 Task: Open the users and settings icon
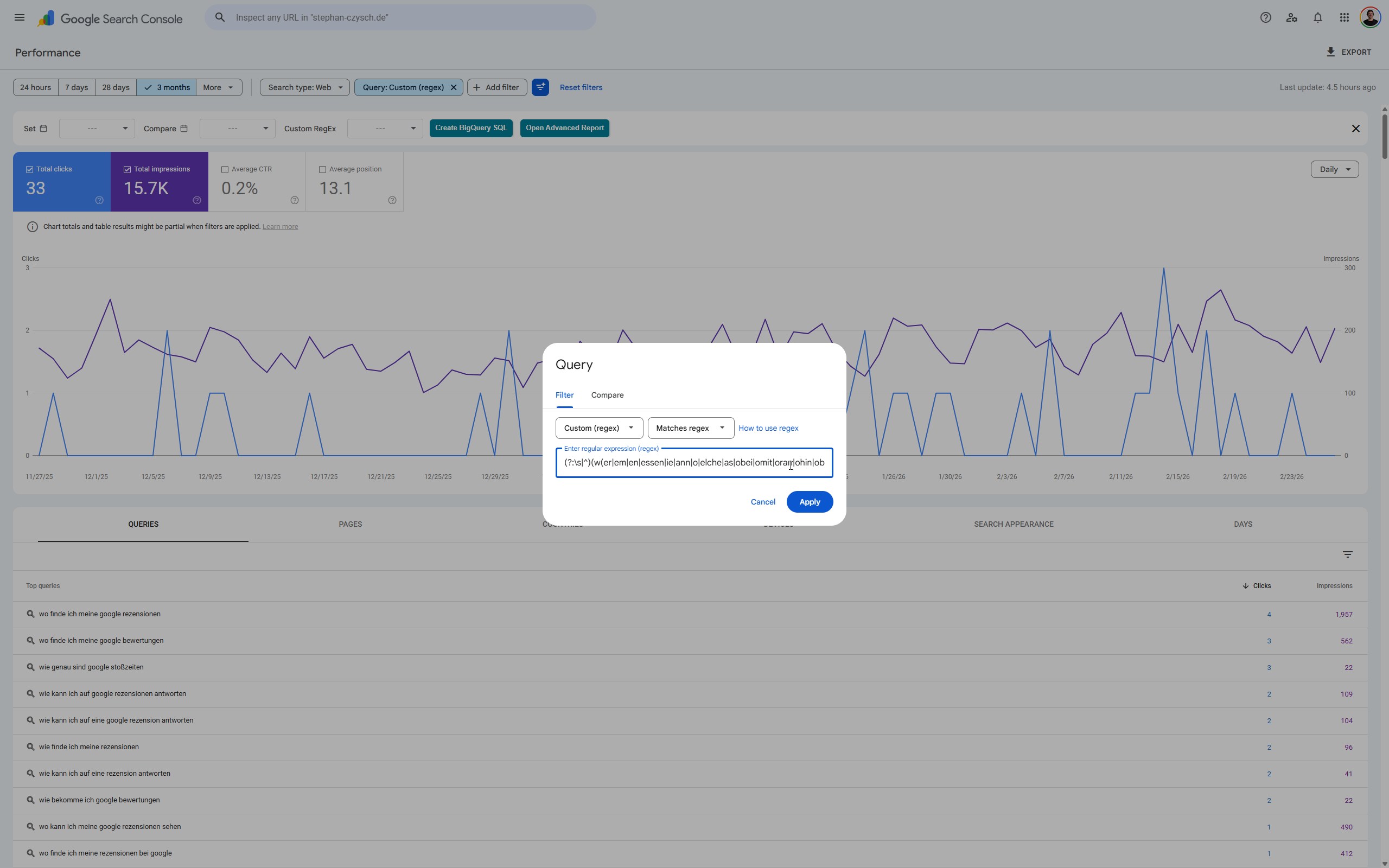pyautogui.click(x=1291, y=17)
